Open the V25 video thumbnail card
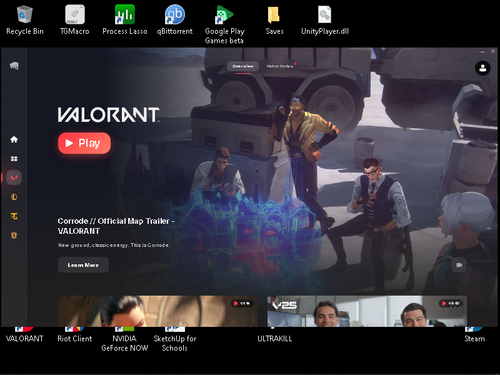This screenshot has height=375, width=500. pyautogui.click(x=367, y=311)
